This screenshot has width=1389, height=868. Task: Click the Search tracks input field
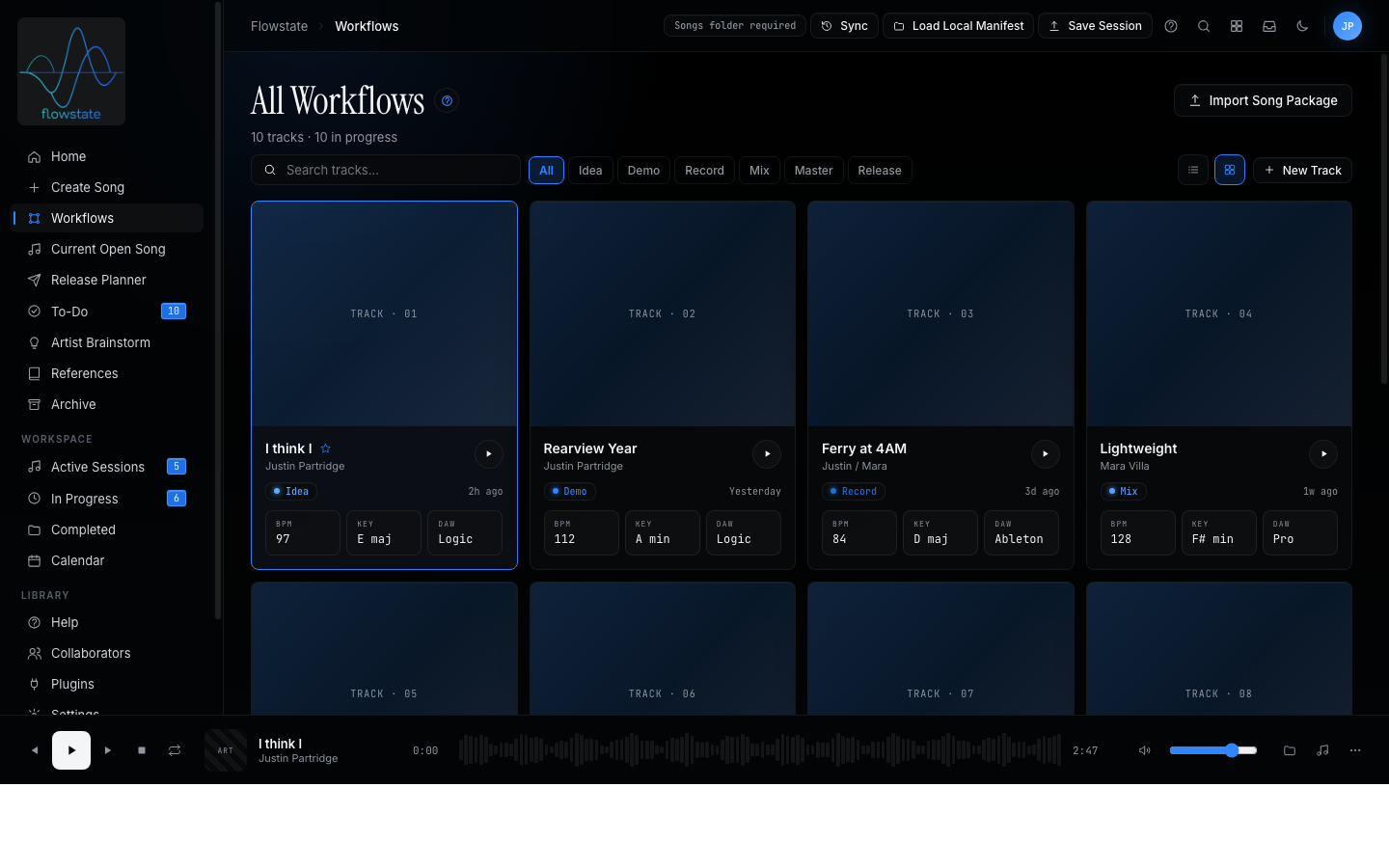coord(386,170)
